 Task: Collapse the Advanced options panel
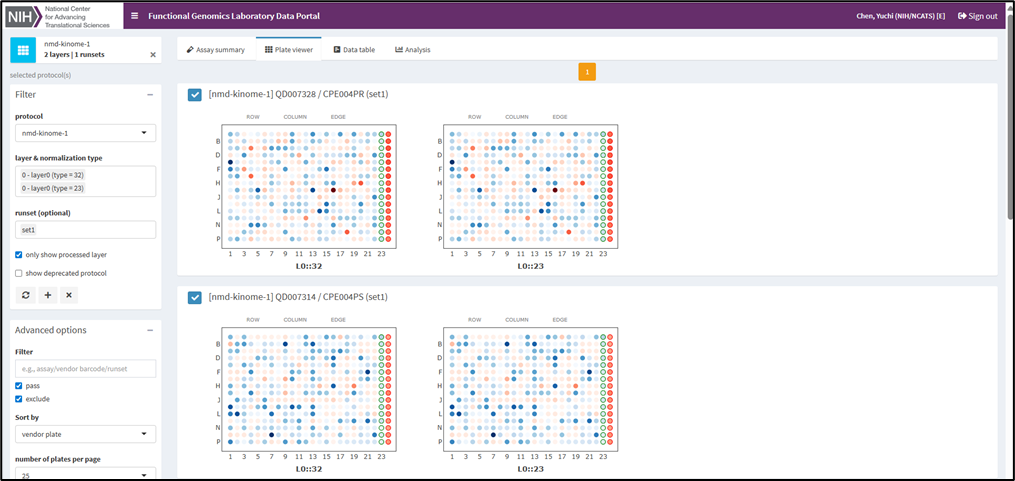tap(149, 330)
